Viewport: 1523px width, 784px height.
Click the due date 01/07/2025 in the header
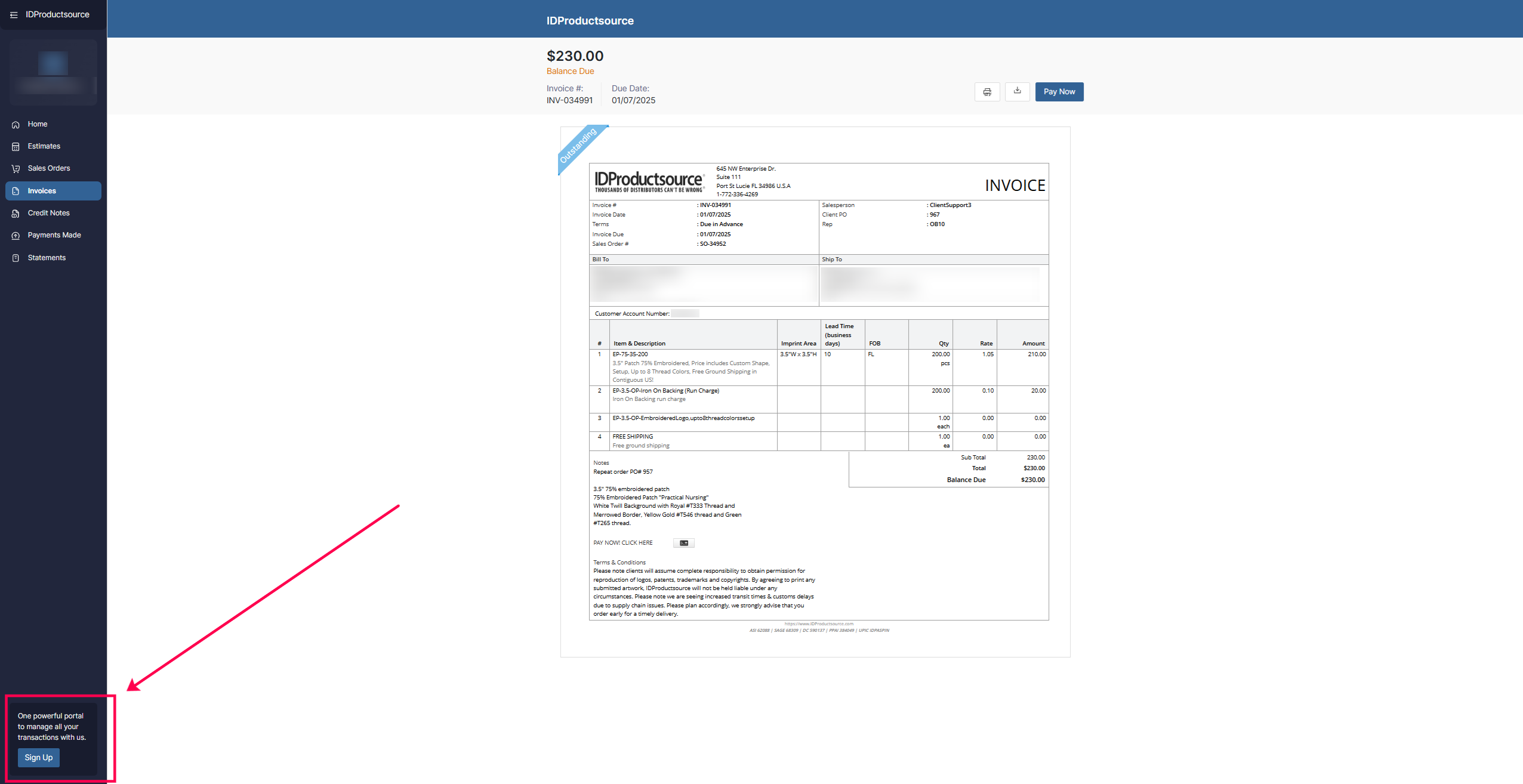[633, 100]
